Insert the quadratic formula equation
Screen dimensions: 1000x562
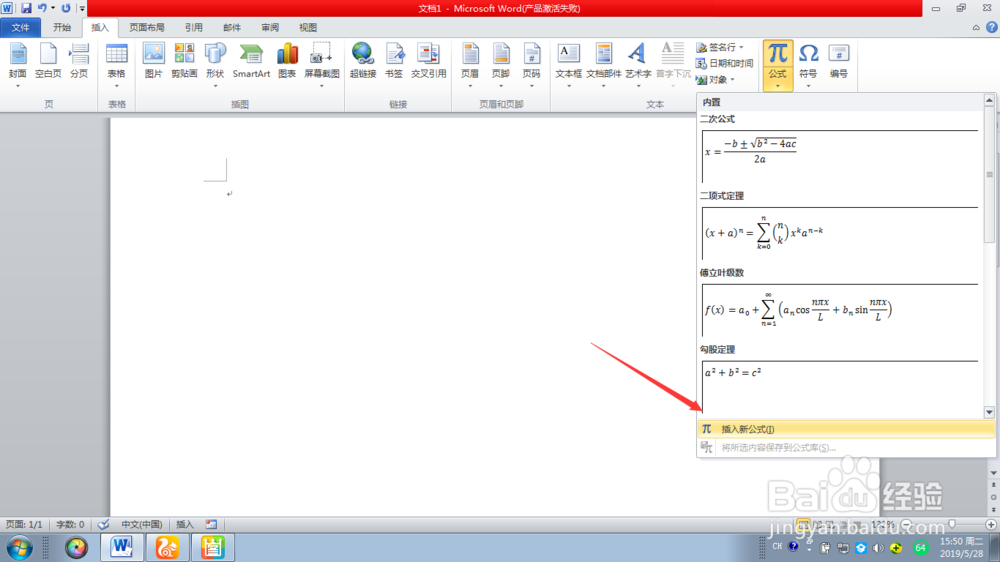tap(840, 156)
